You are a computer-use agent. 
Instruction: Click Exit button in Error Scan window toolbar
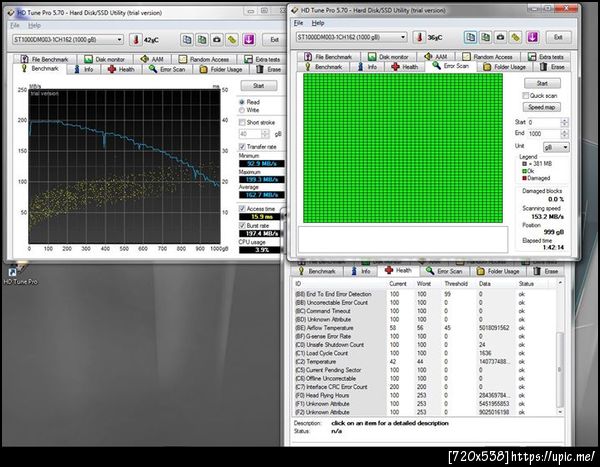click(x=558, y=37)
